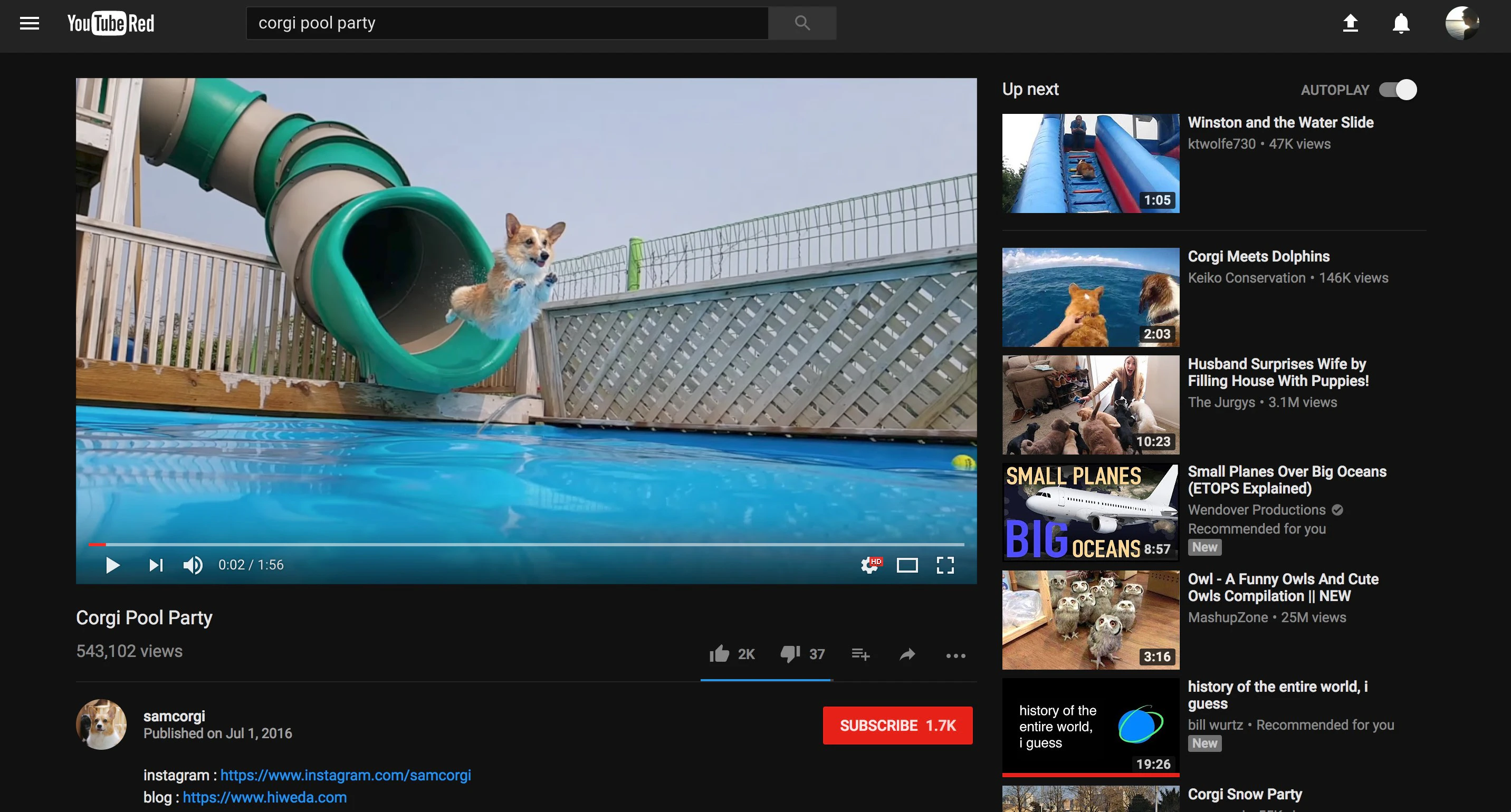
Task: Open the more actions ellipsis menu
Action: [955, 655]
